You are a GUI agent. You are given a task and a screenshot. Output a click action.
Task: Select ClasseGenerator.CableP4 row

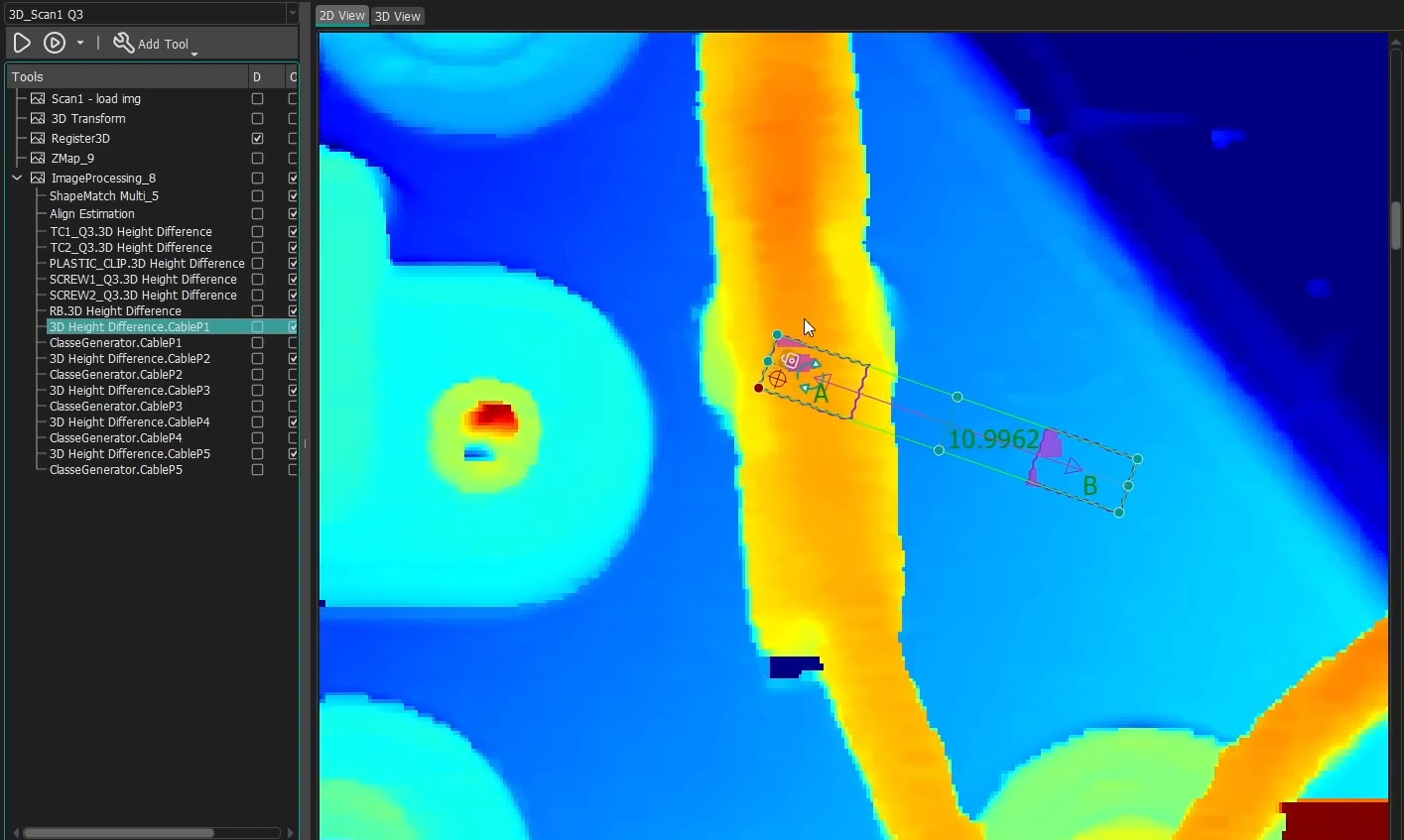click(x=116, y=438)
